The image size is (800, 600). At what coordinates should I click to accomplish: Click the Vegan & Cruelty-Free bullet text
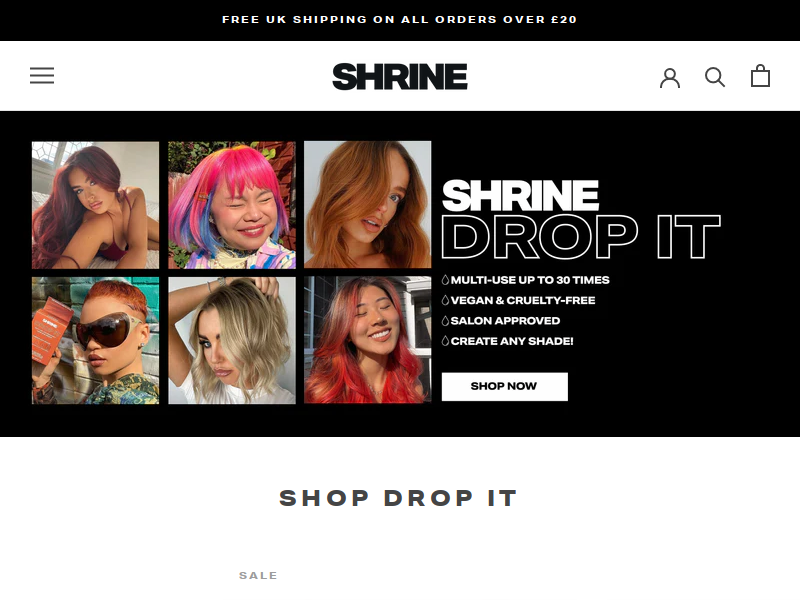[523, 301]
